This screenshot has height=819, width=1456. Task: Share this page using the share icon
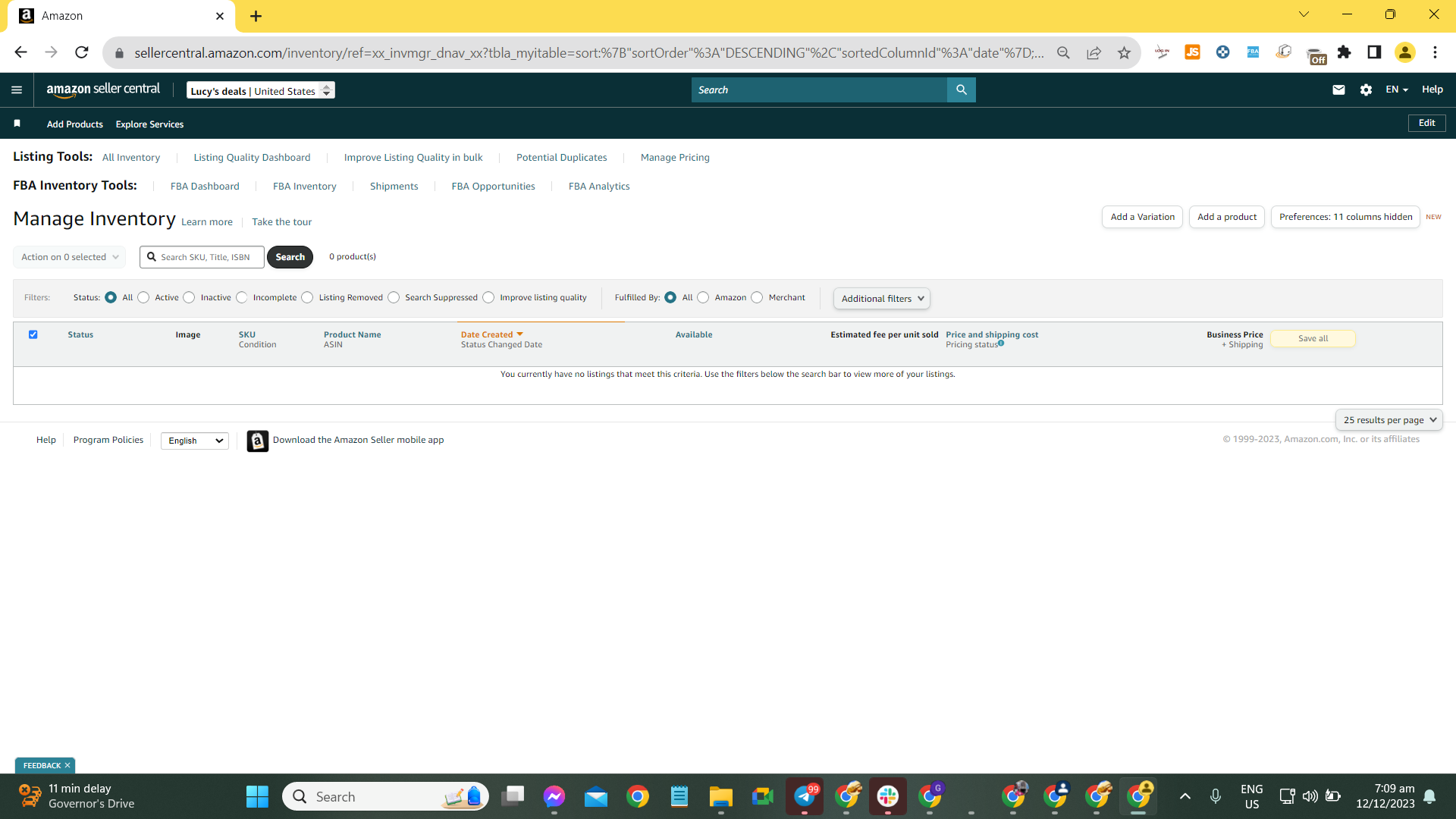point(1094,52)
